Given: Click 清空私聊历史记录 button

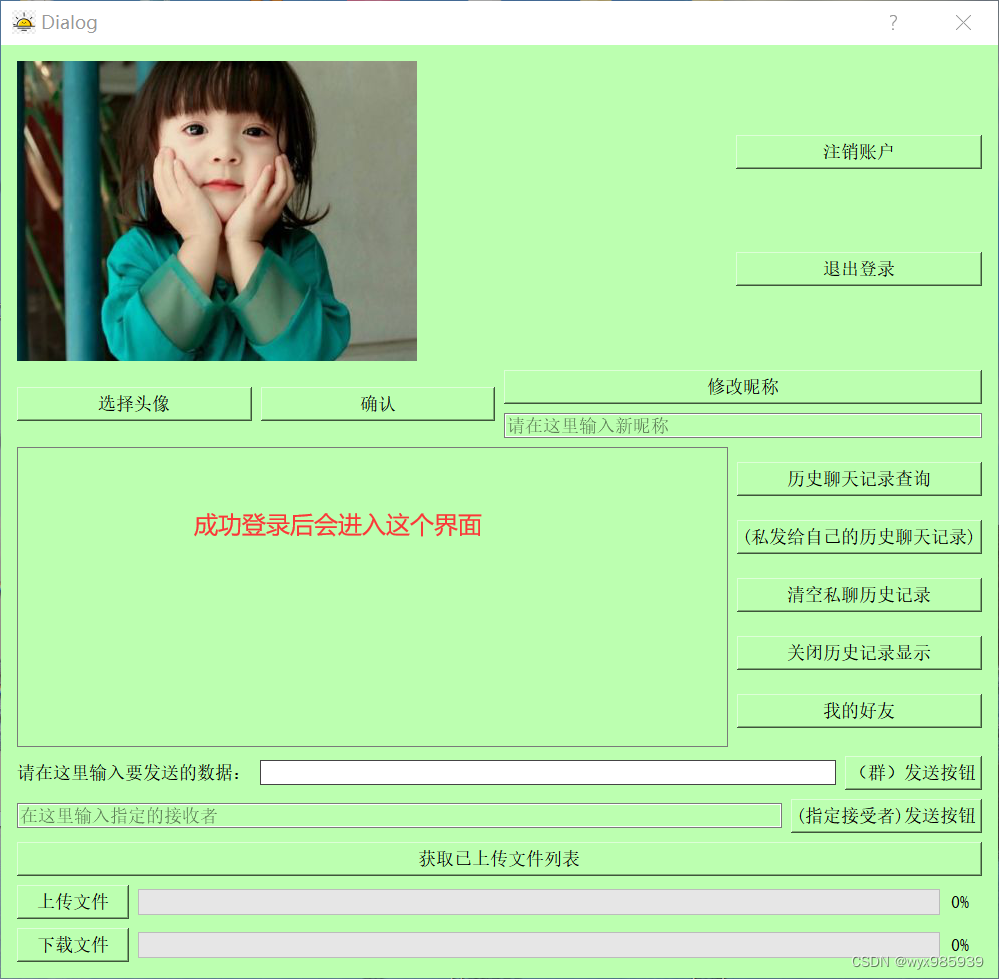Looking at the screenshot, I should [859, 595].
